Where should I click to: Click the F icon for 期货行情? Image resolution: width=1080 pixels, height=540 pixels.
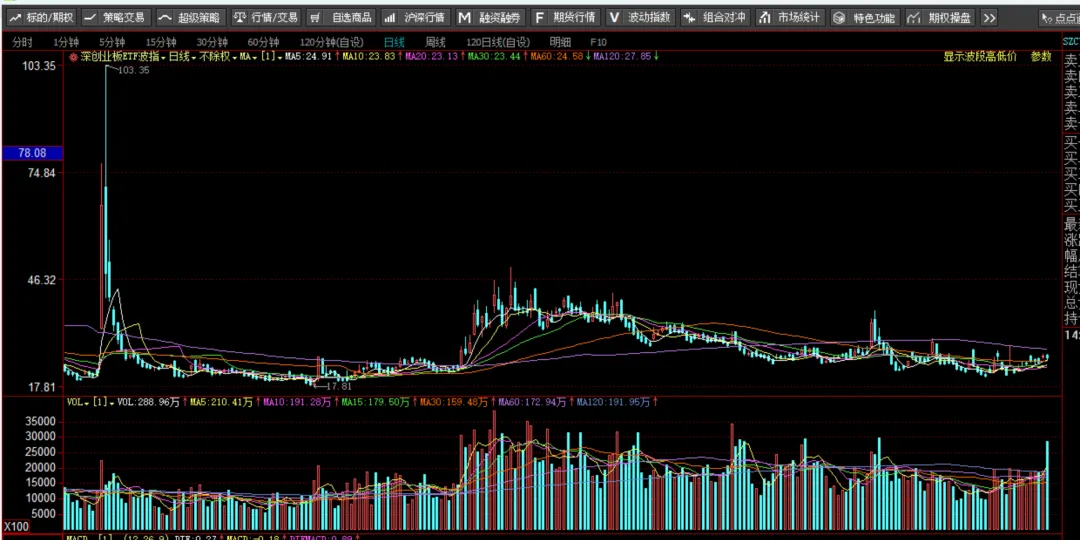[540, 18]
